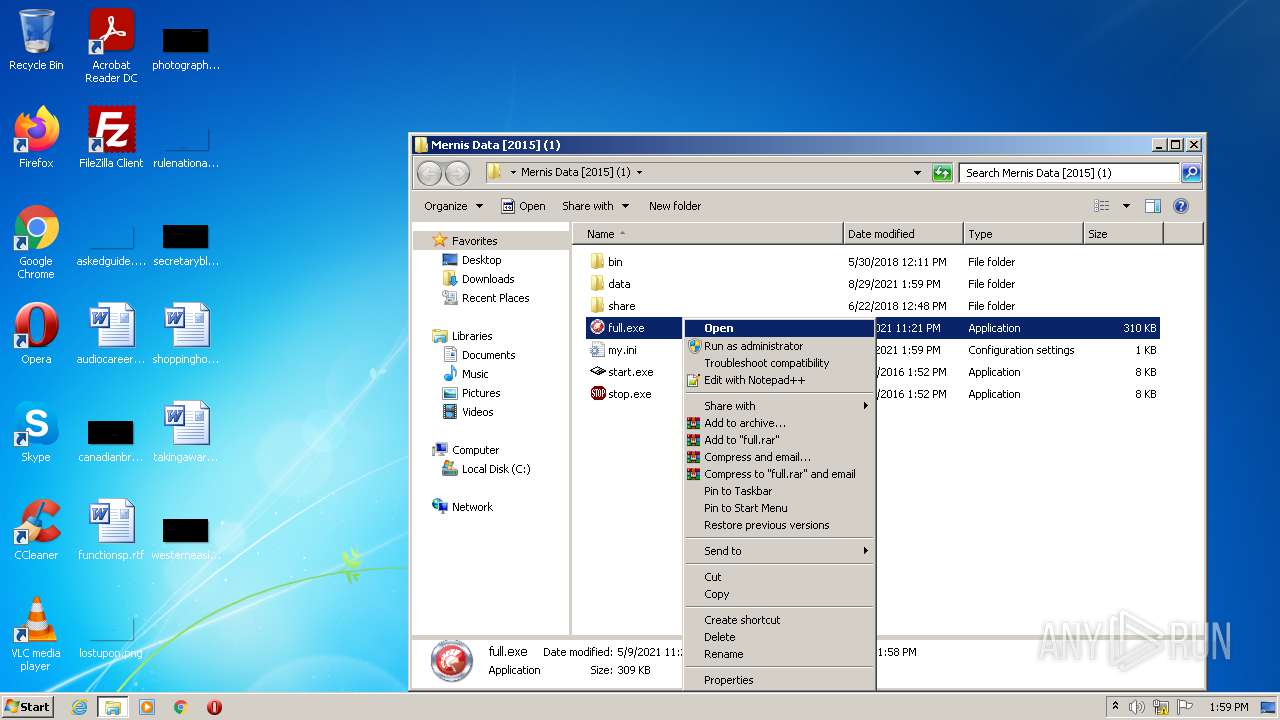The height and width of the screenshot is (720, 1280).
Task: Refresh the folder with green arrows button
Action: (x=942, y=173)
